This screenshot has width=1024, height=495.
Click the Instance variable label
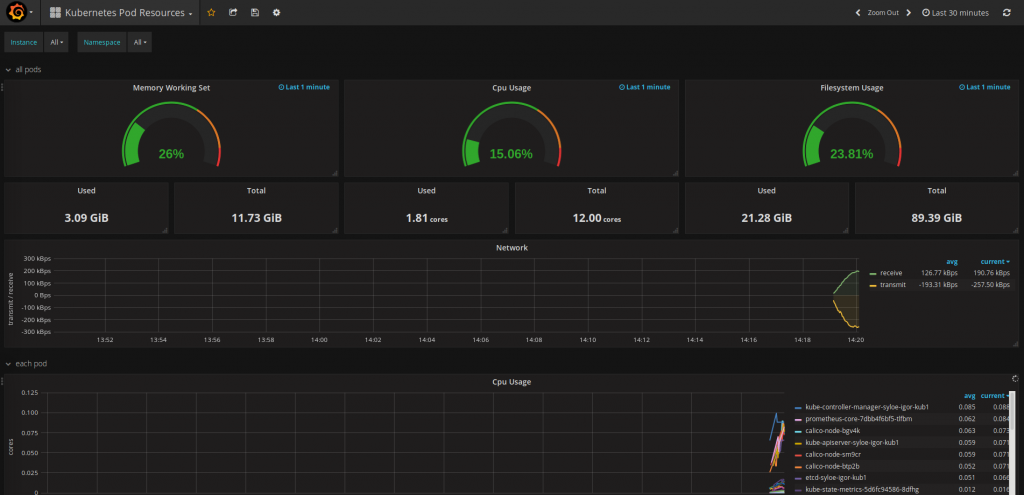click(x=24, y=42)
